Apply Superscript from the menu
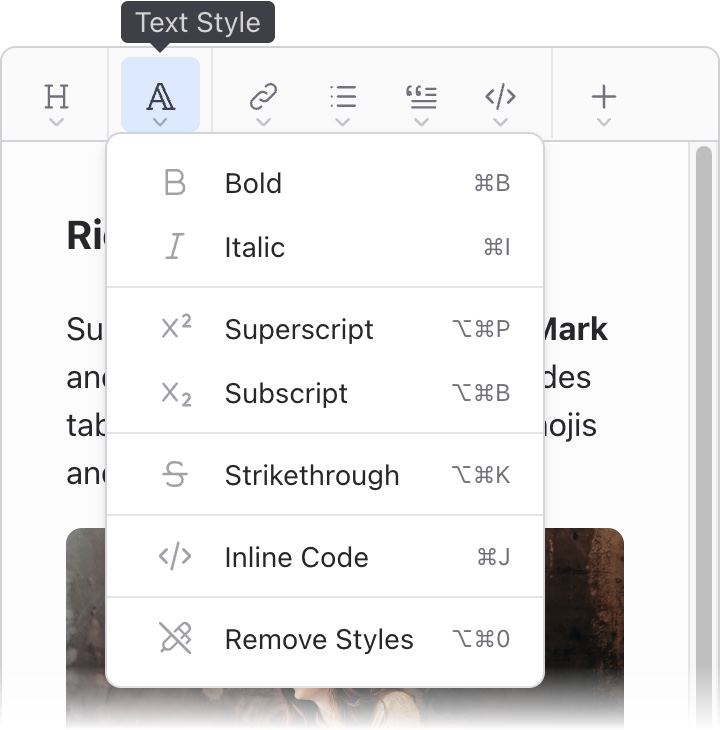The width and height of the screenshot is (720, 730). pyautogui.click(x=325, y=329)
